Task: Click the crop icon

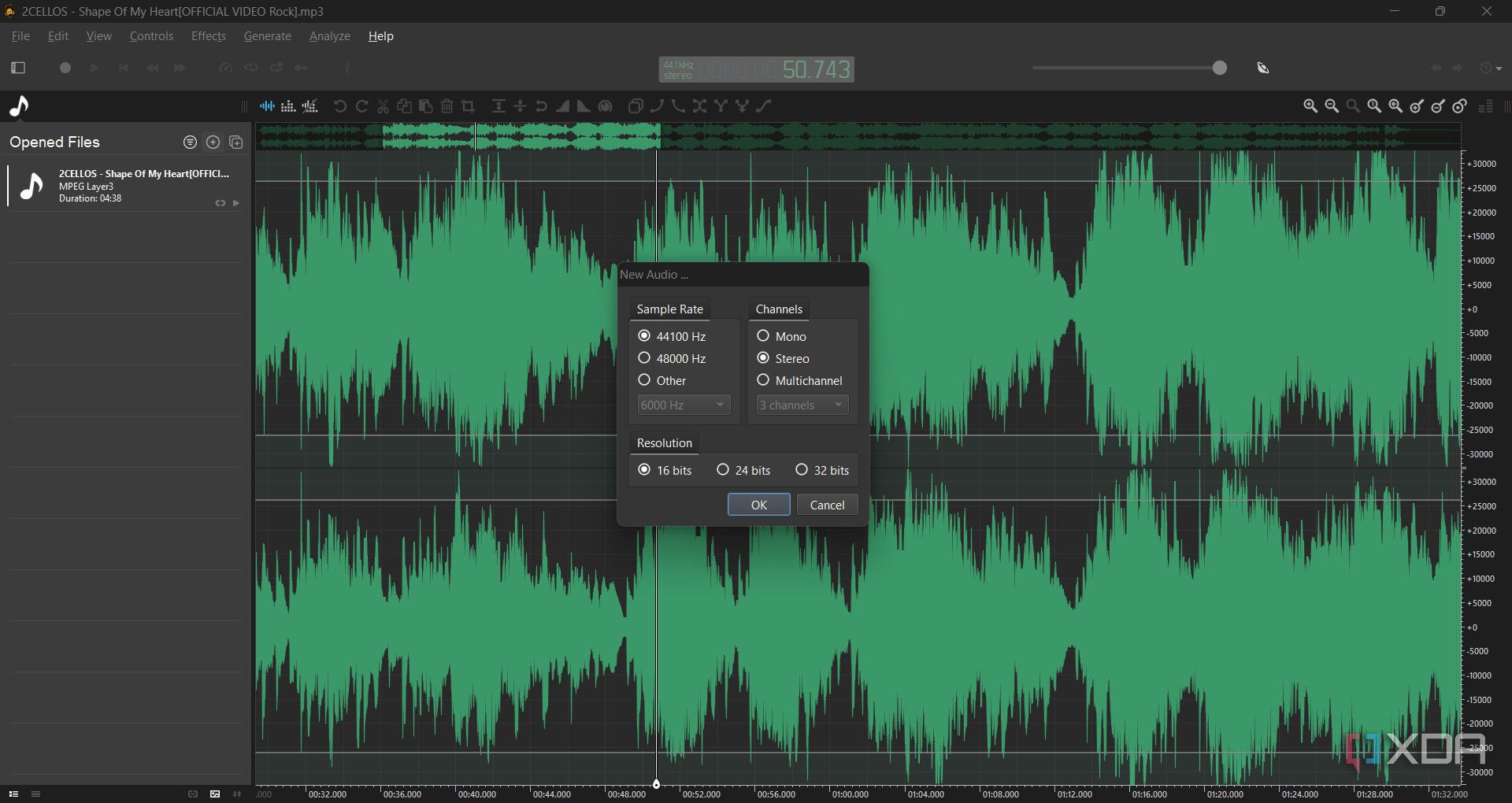Action: pos(469,106)
